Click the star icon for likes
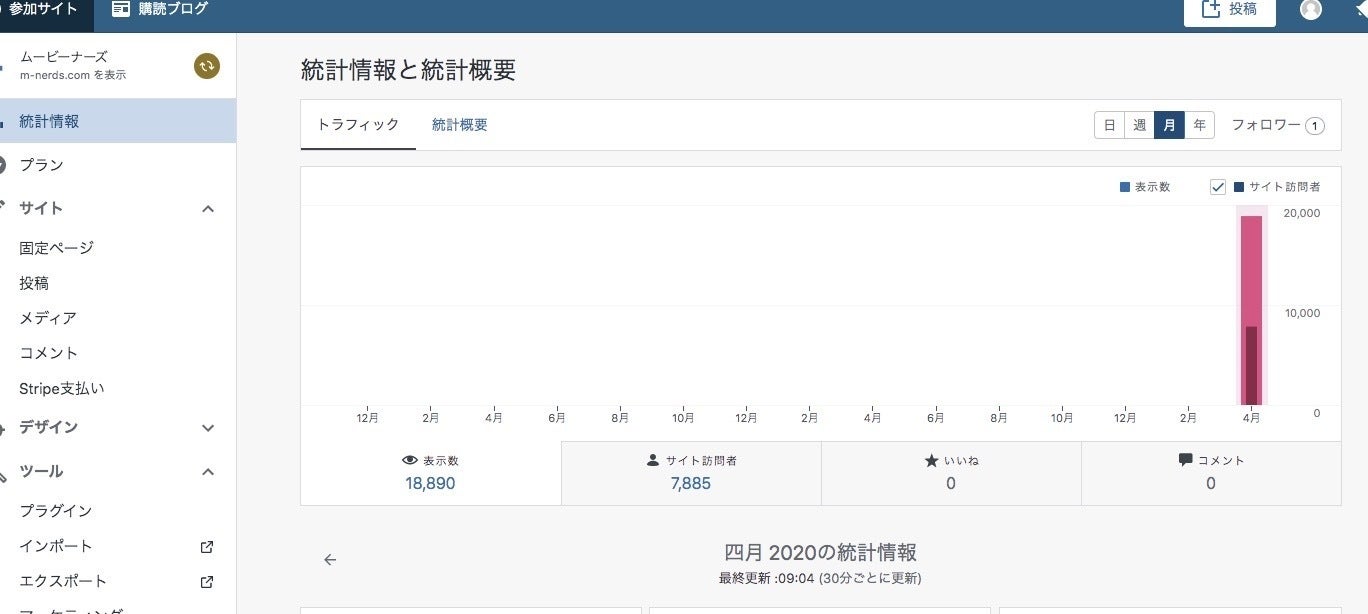The width and height of the screenshot is (1368, 614). tap(931, 461)
